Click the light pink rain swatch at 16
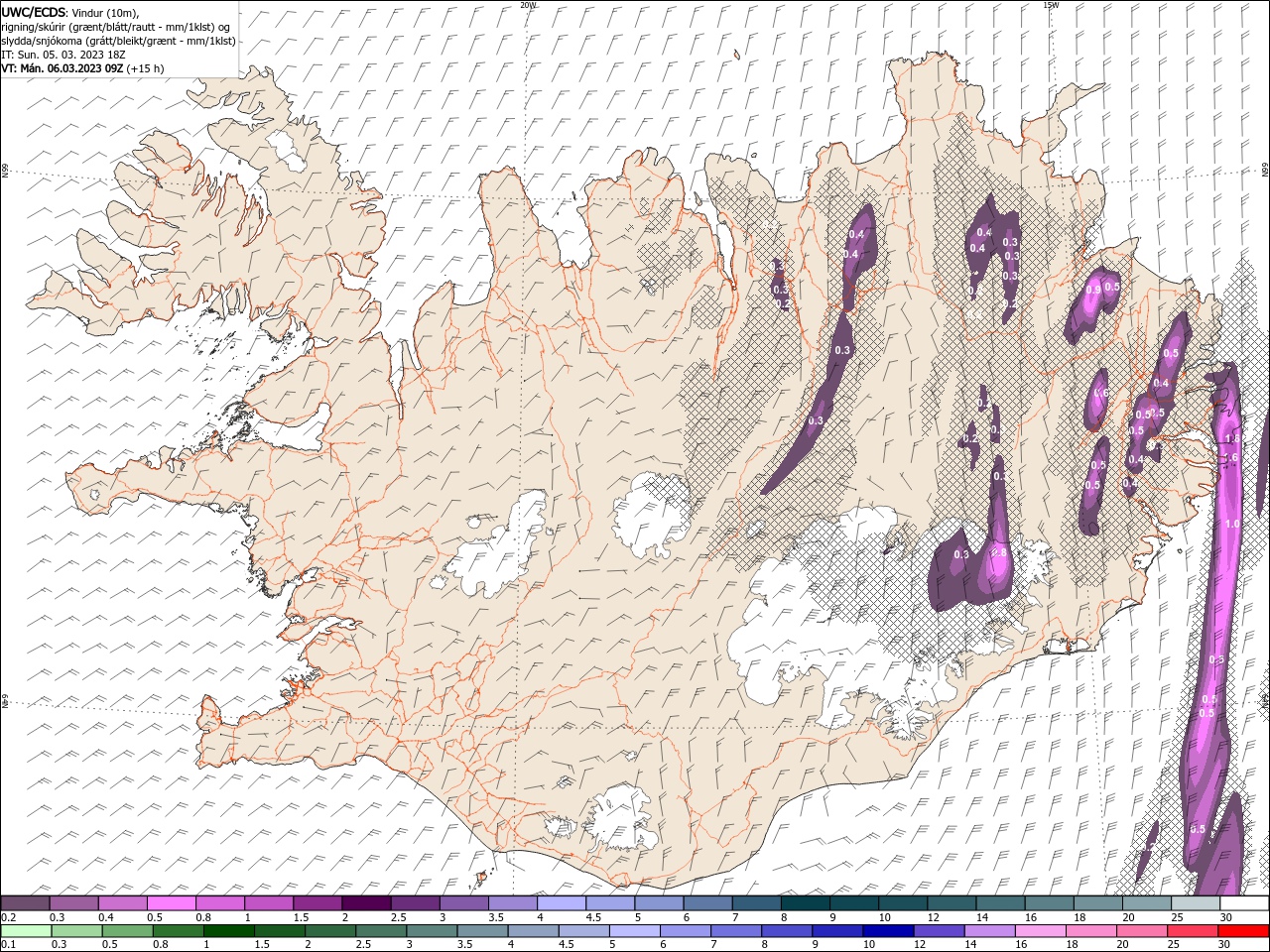The height and width of the screenshot is (952, 1270). tap(1041, 931)
